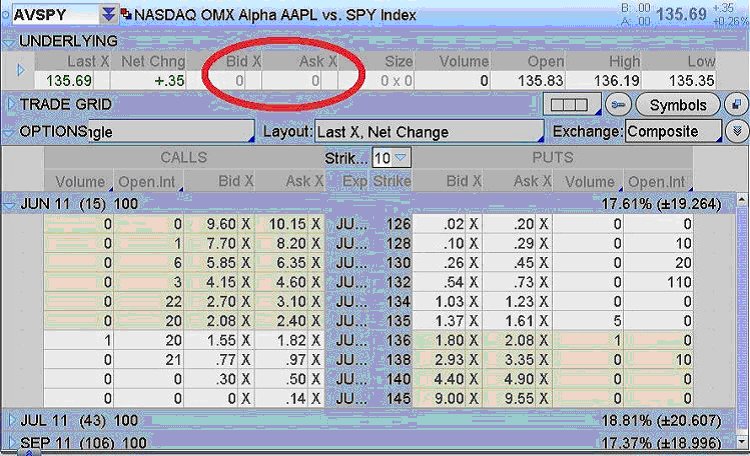Collapse the OPTIONS section
The image size is (750, 456).
8,133
